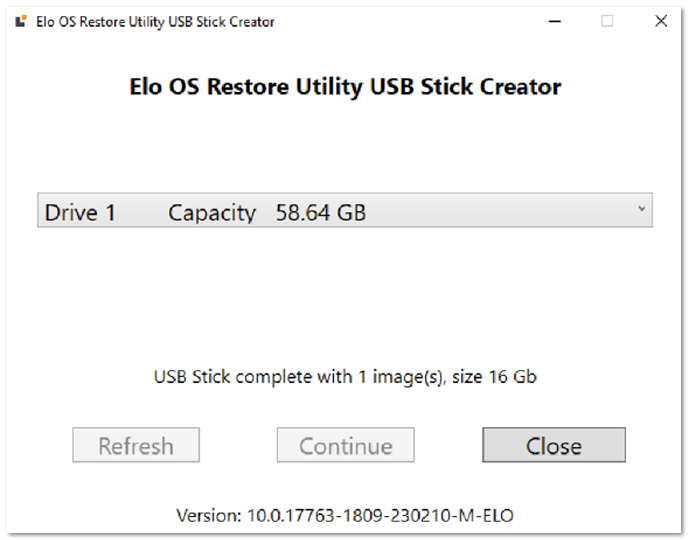Image resolution: width=688 pixels, height=540 pixels.
Task: Minimize the USB Stick Creator window
Action: (x=555, y=21)
